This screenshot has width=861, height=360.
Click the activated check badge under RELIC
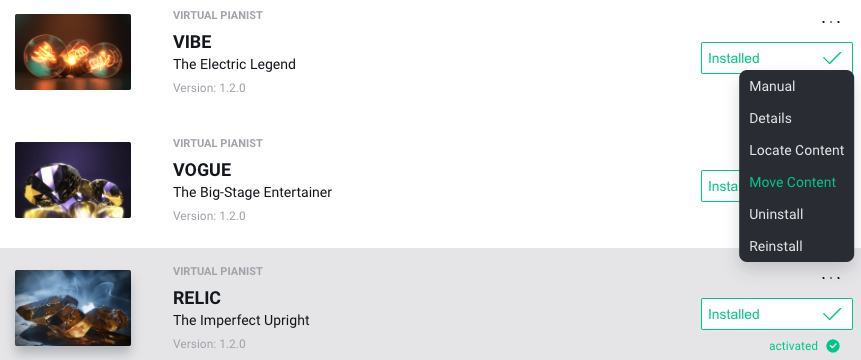[833, 346]
